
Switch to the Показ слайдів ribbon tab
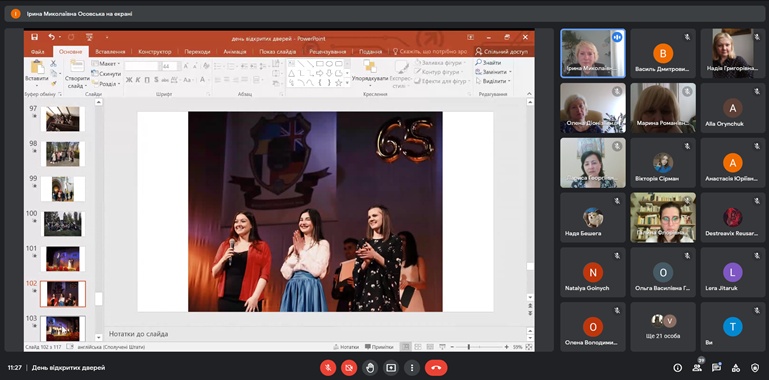coord(278,51)
